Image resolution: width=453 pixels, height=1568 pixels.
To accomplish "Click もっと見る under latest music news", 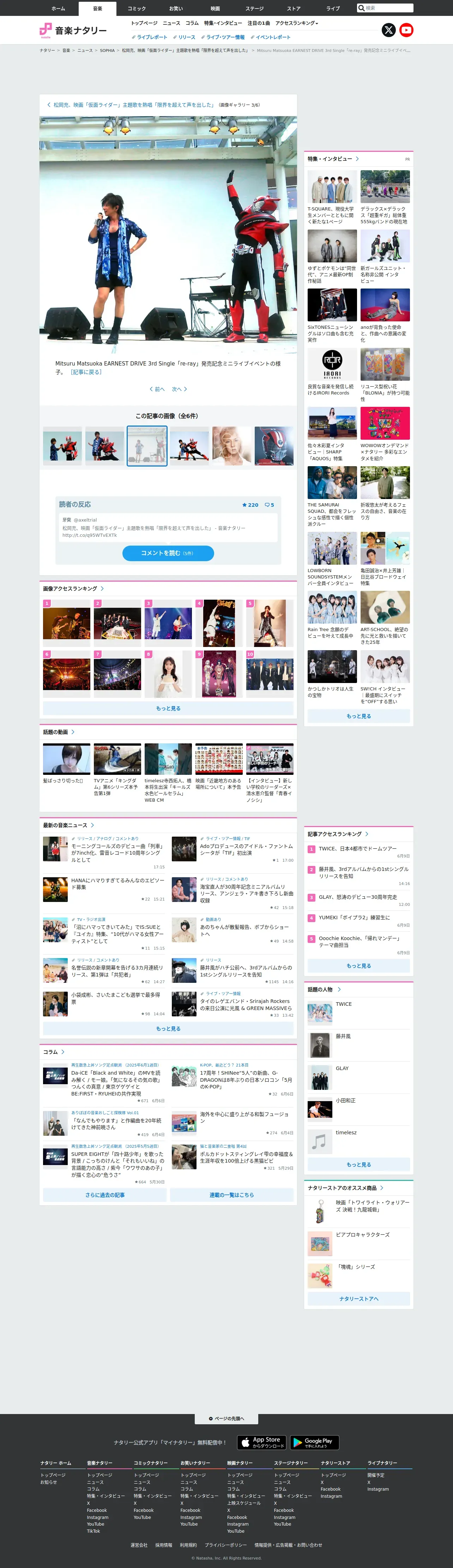I will click(168, 1029).
